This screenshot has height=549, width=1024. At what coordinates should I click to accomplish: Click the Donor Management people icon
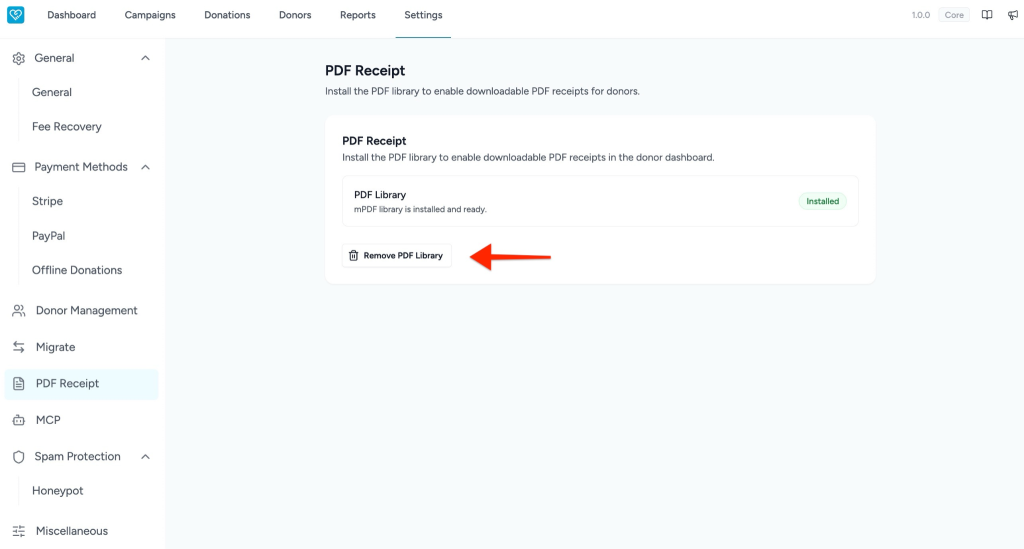click(18, 311)
